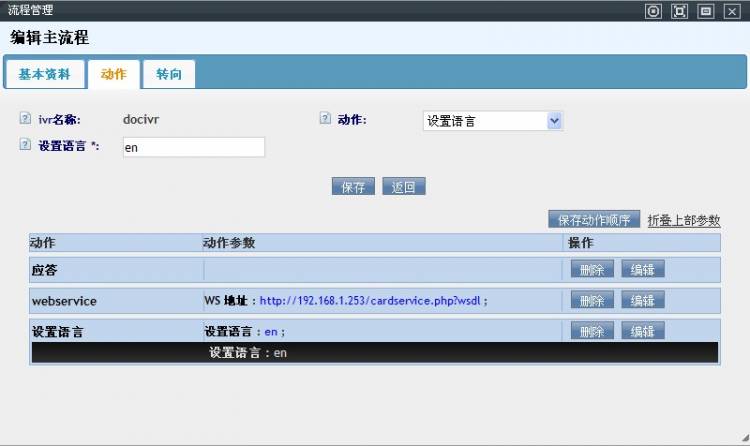Image resolution: width=750 pixels, height=446 pixels.
Task: Edit the 应答 action row
Action: point(642,269)
